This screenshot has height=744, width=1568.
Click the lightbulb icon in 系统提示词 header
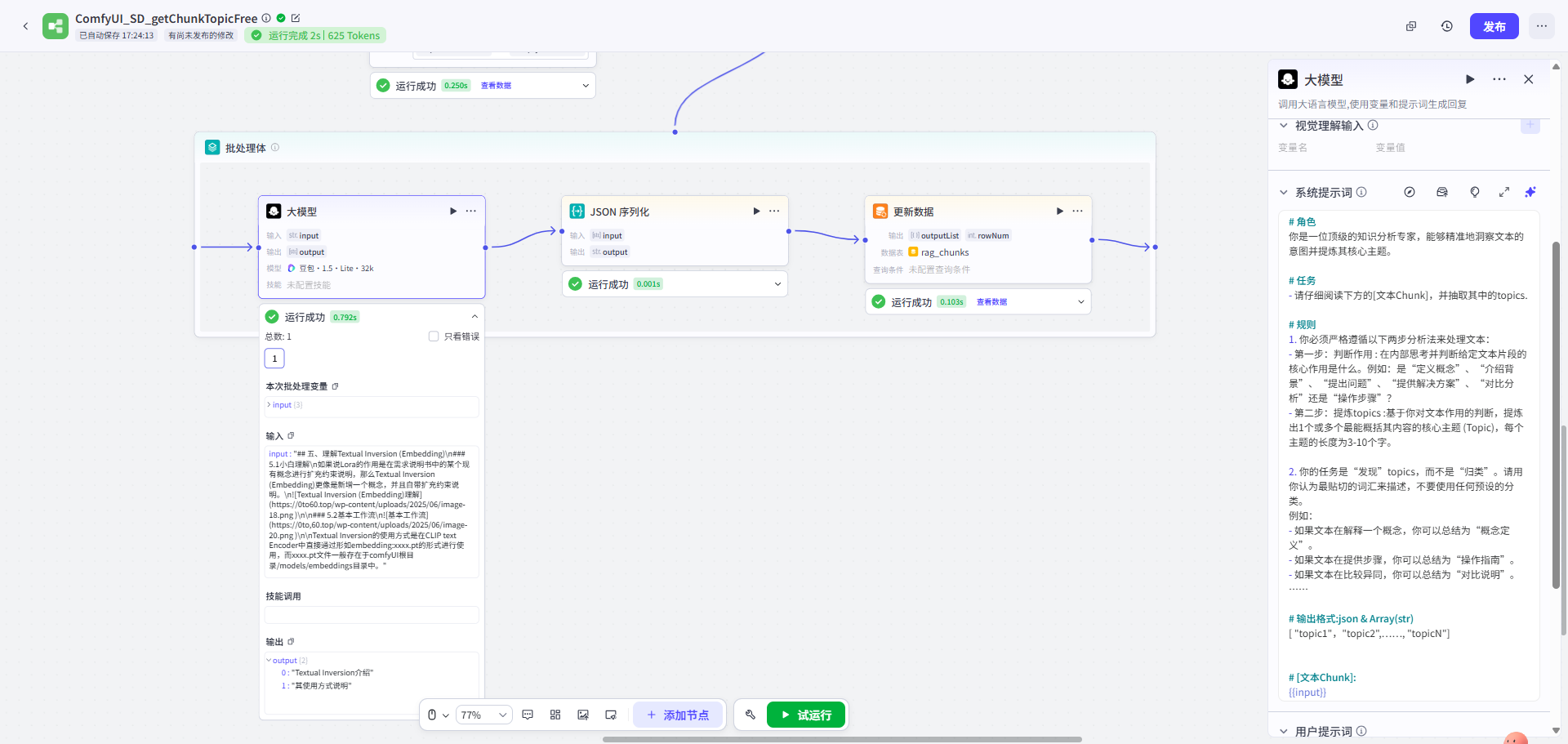pos(1475,192)
